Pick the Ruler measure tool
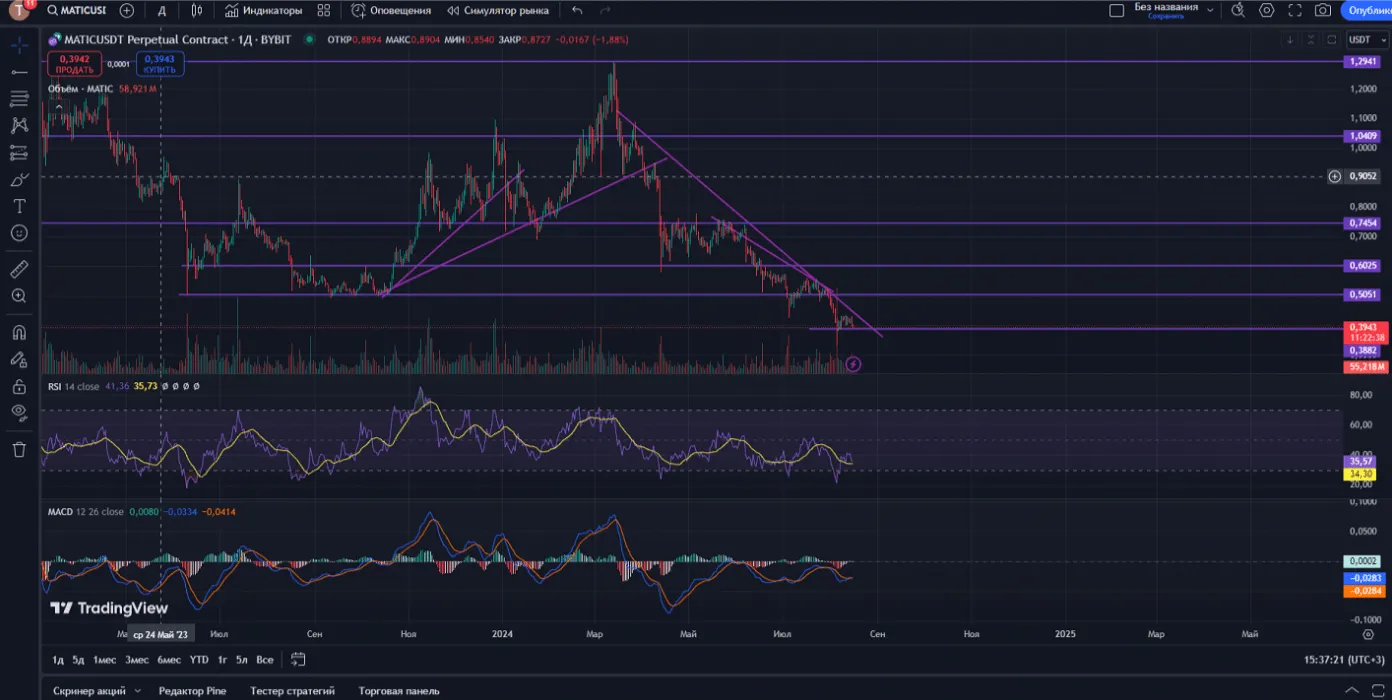This screenshot has height=700, width=1392. (19, 270)
